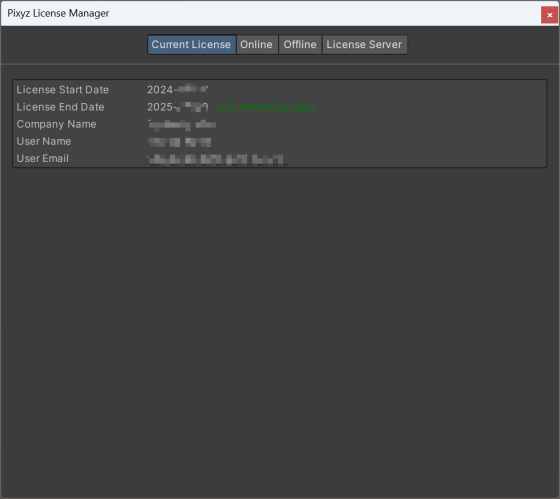Image resolution: width=560 pixels, height=499 pixels.
Task: Open the Online tab
Action: 257,45
